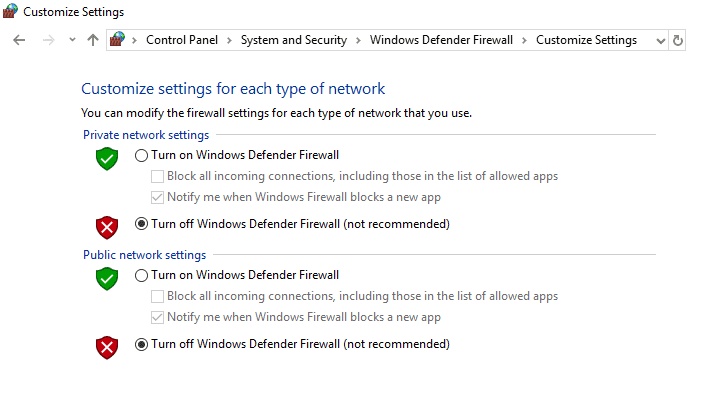Click red shield under Public network settings
The height and width of the screenshot is (415, 704).
pos(107,346)
